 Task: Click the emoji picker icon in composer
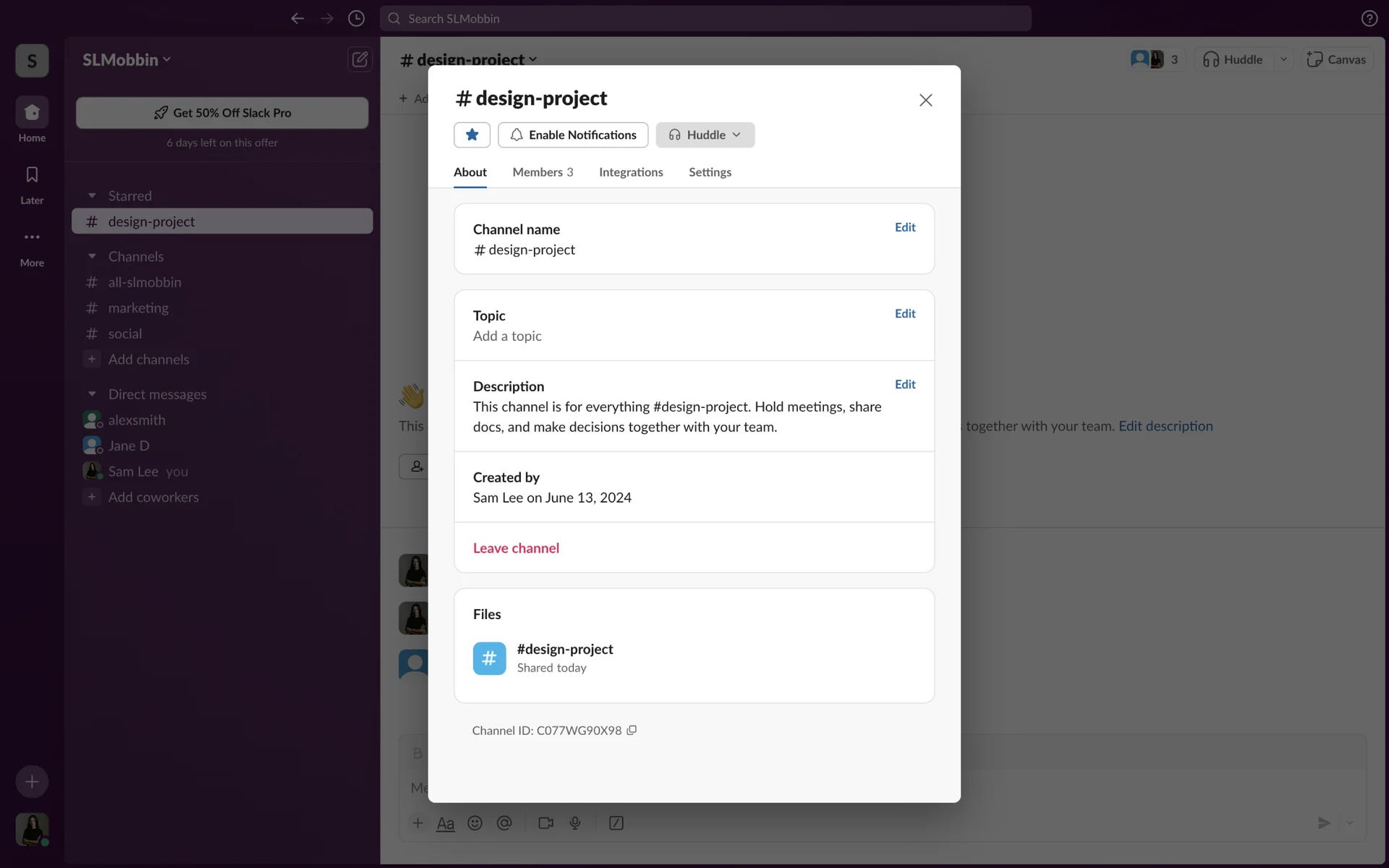tap(475, 823)
